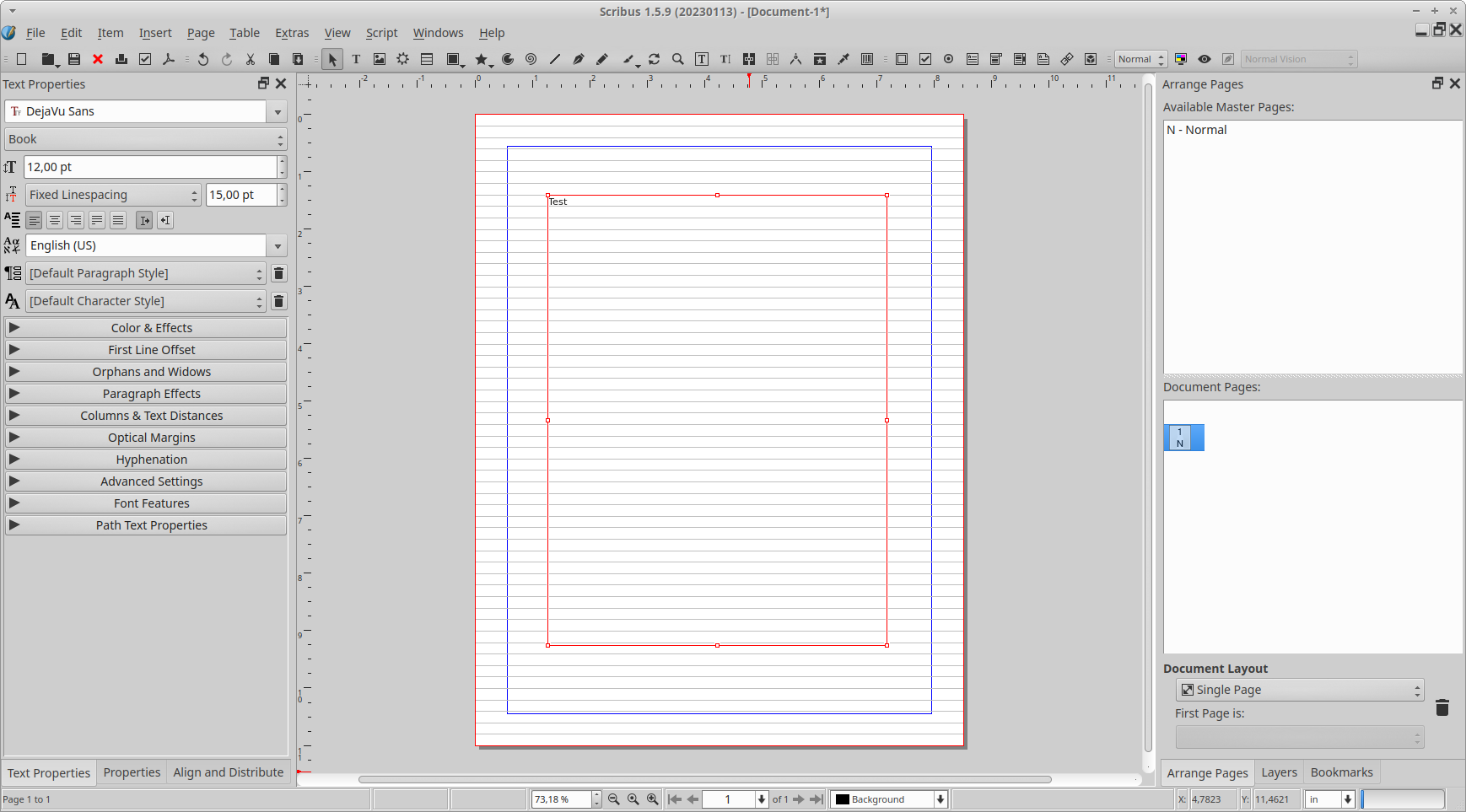Select the Text Frame tool
This screenshot has height=812, width=1466.
coord(356,59)
